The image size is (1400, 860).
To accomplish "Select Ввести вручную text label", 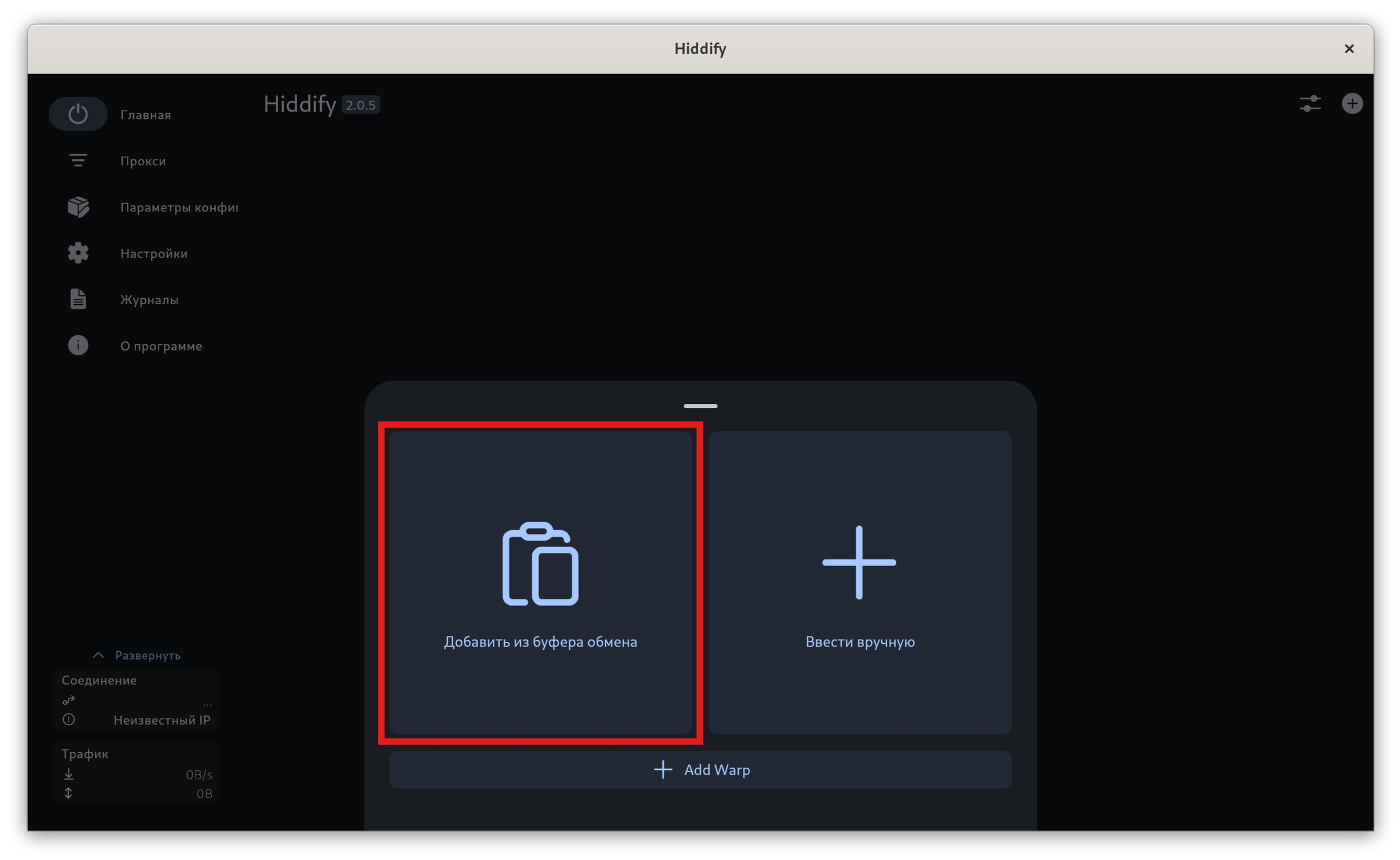I will click(859, 642).
